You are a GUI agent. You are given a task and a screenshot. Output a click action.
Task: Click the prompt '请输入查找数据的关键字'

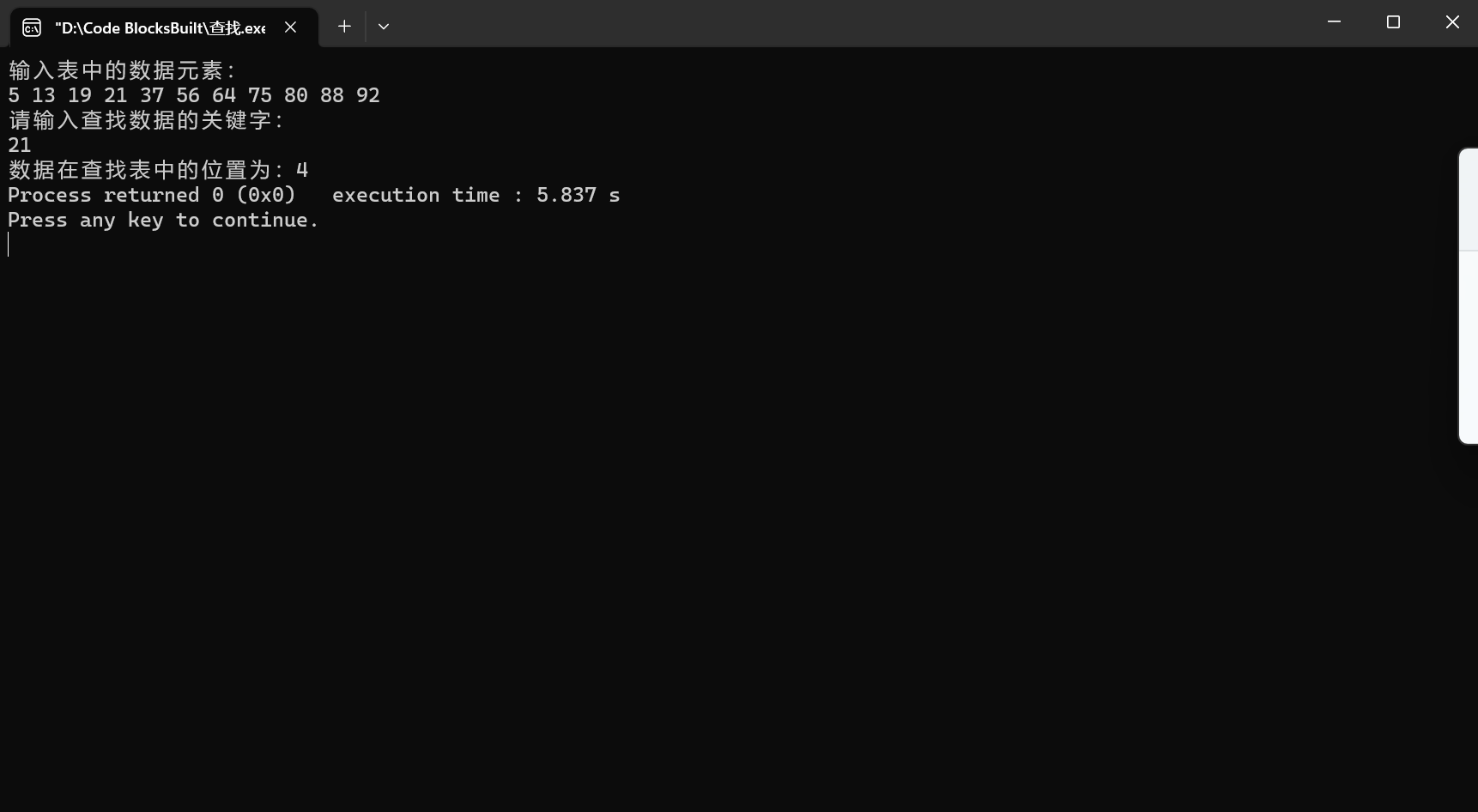(x=140, y=120)
